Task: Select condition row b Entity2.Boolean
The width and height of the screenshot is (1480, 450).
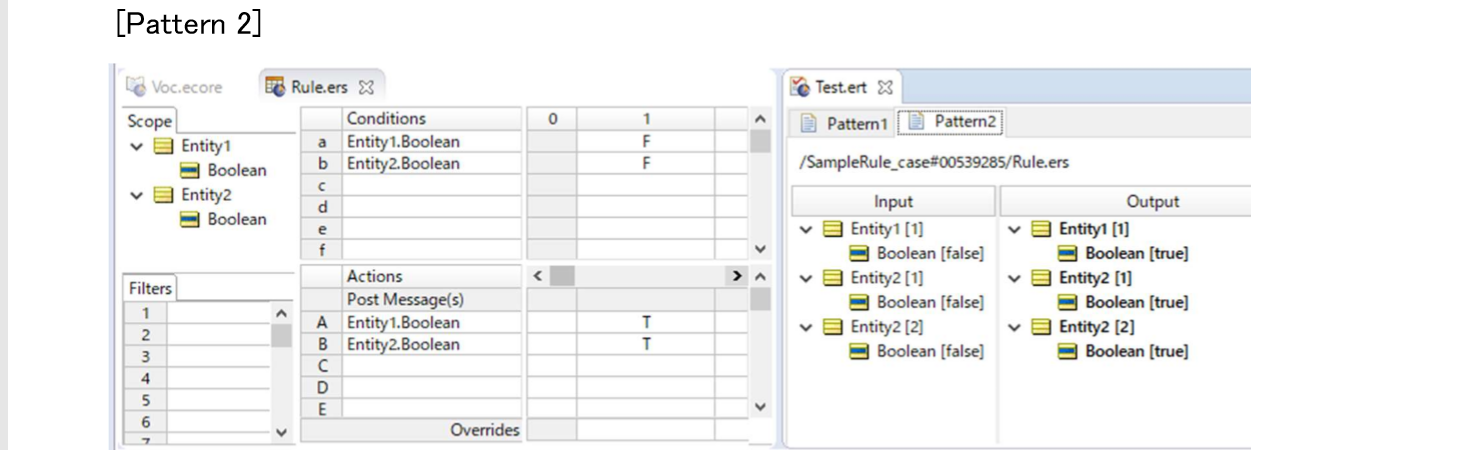Action: [432, 163]
